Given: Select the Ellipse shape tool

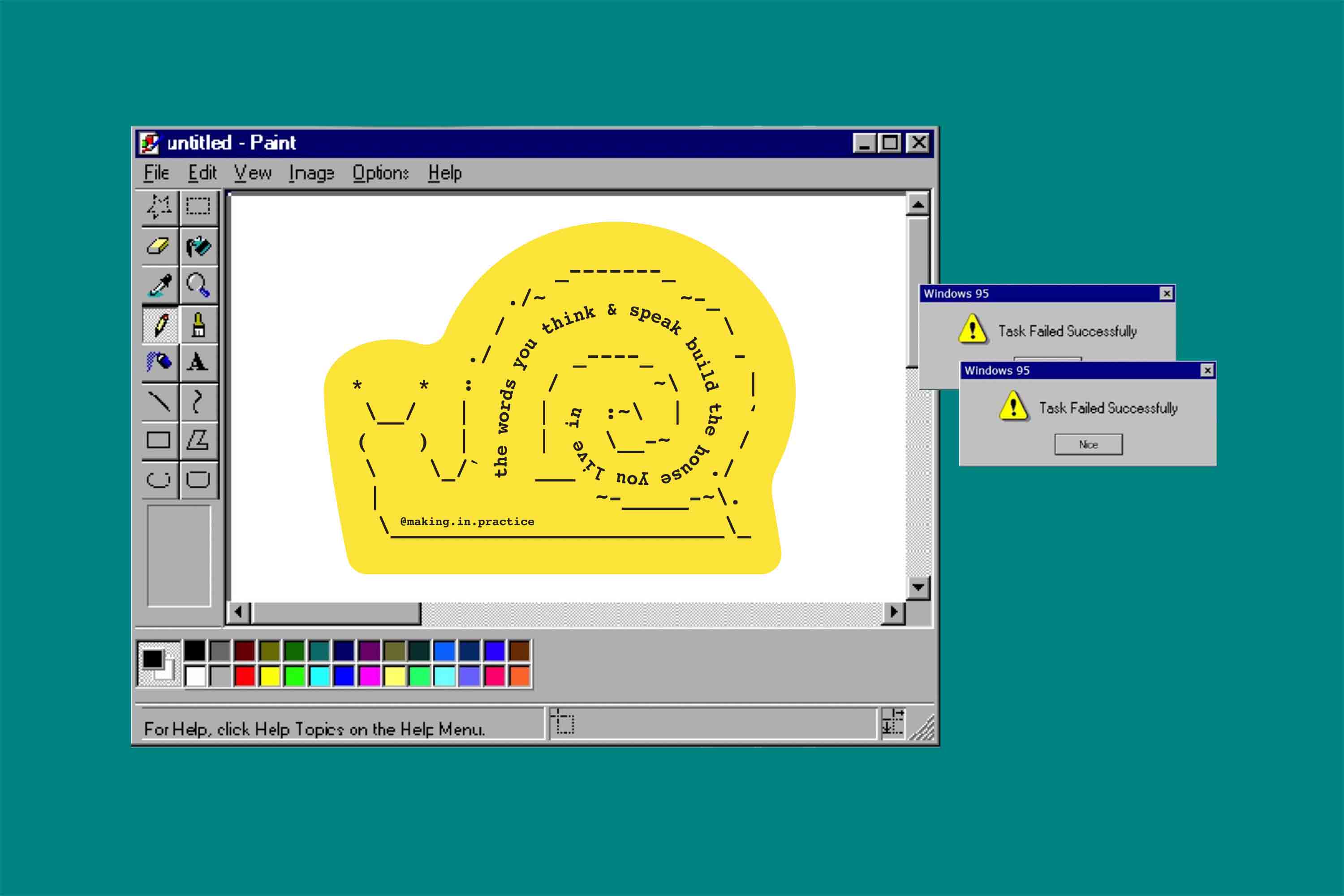Looking at the screenshot, I should click(158, 479).
